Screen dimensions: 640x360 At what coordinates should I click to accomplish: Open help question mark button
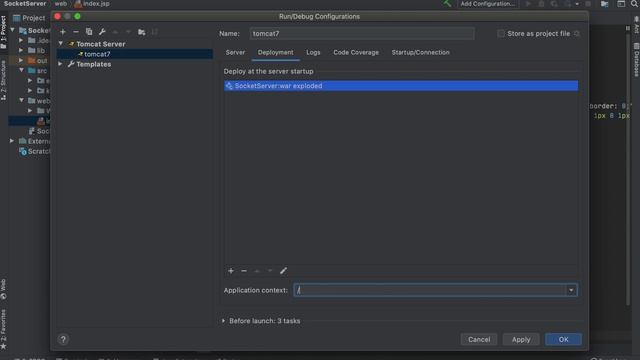(x=63, y=339)
